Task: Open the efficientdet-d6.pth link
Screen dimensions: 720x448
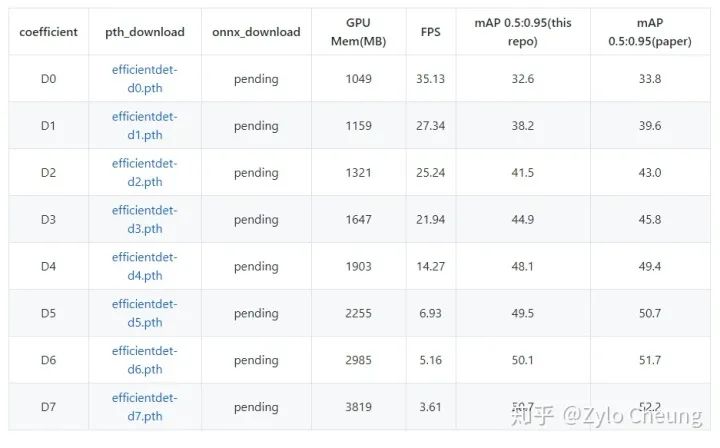Action: tap(144, 360)
